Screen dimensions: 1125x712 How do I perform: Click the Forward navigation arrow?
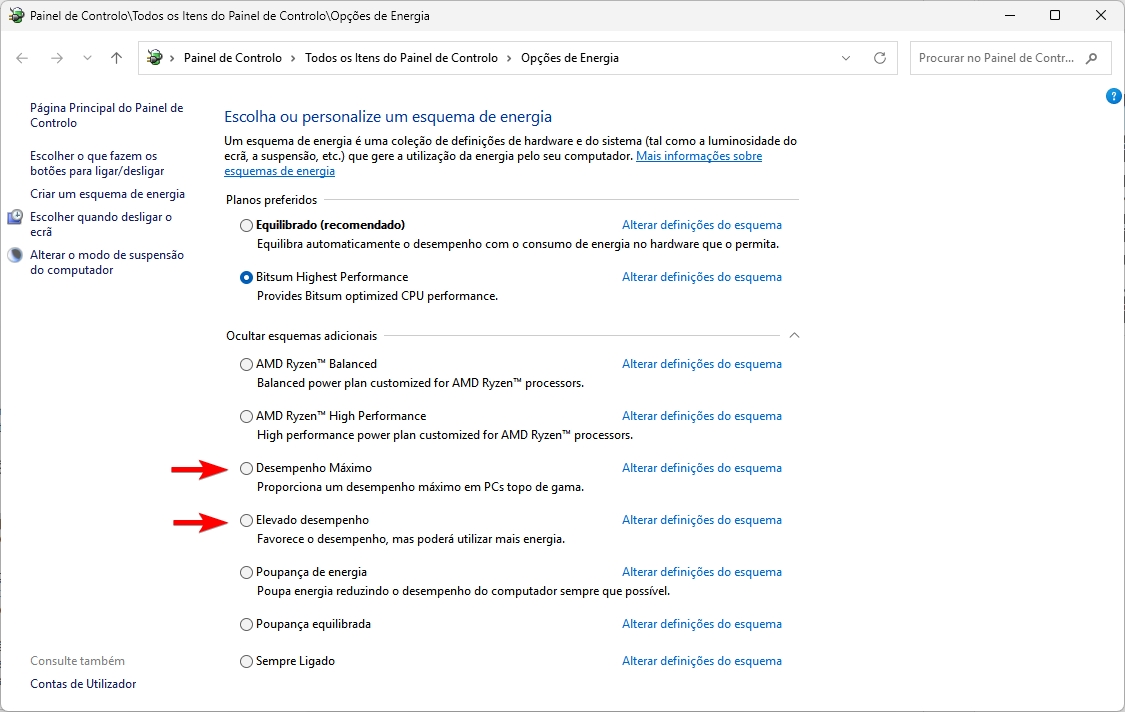[57, 58]
